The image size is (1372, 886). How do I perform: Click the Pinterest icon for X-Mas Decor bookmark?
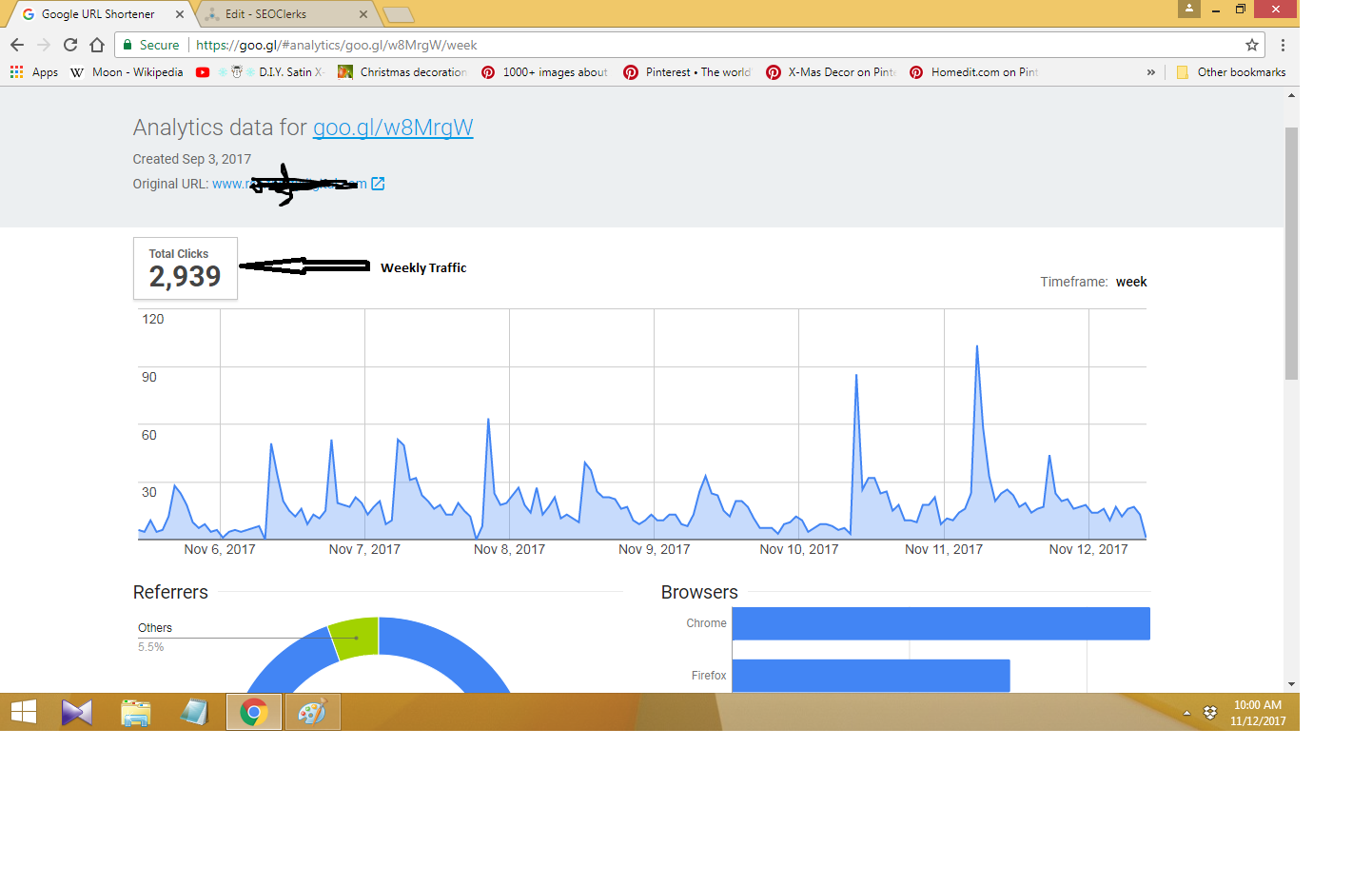point(774,71)
